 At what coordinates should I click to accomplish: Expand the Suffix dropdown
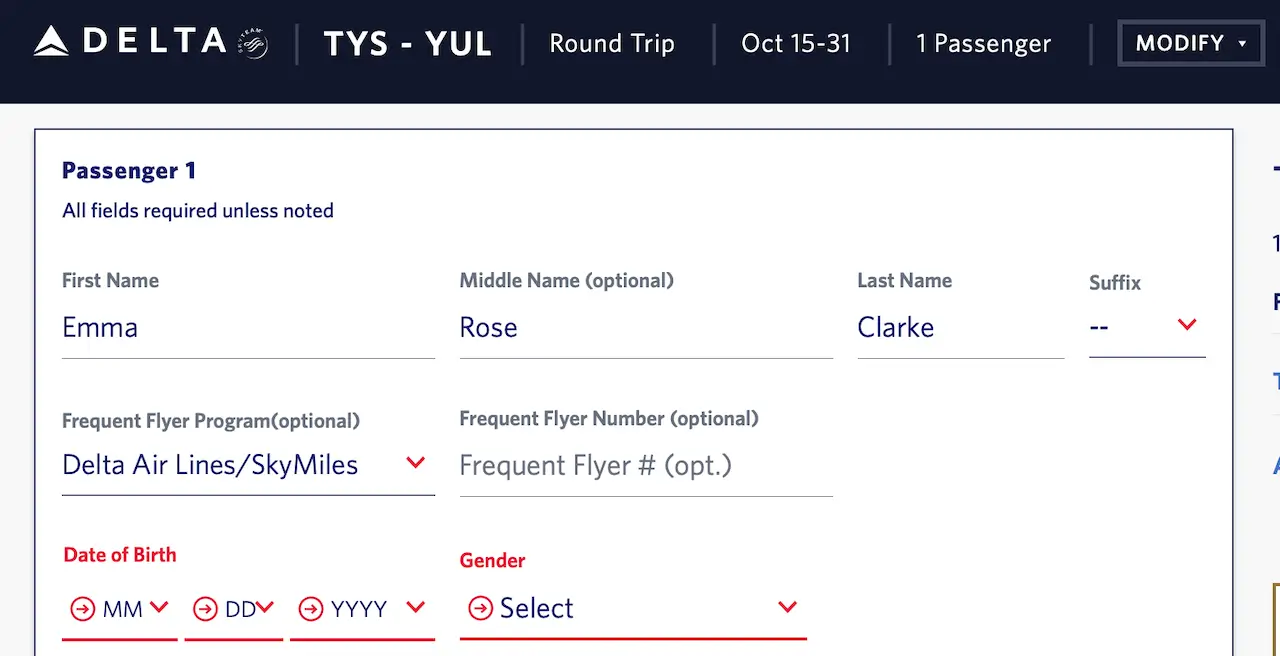(x=1146, y=327)
